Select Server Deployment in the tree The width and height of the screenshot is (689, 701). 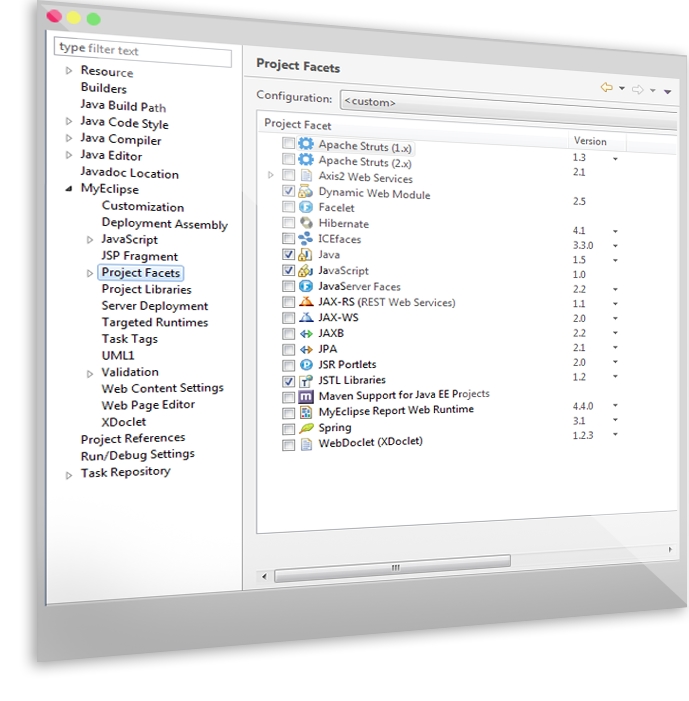[x=155, y=306]
